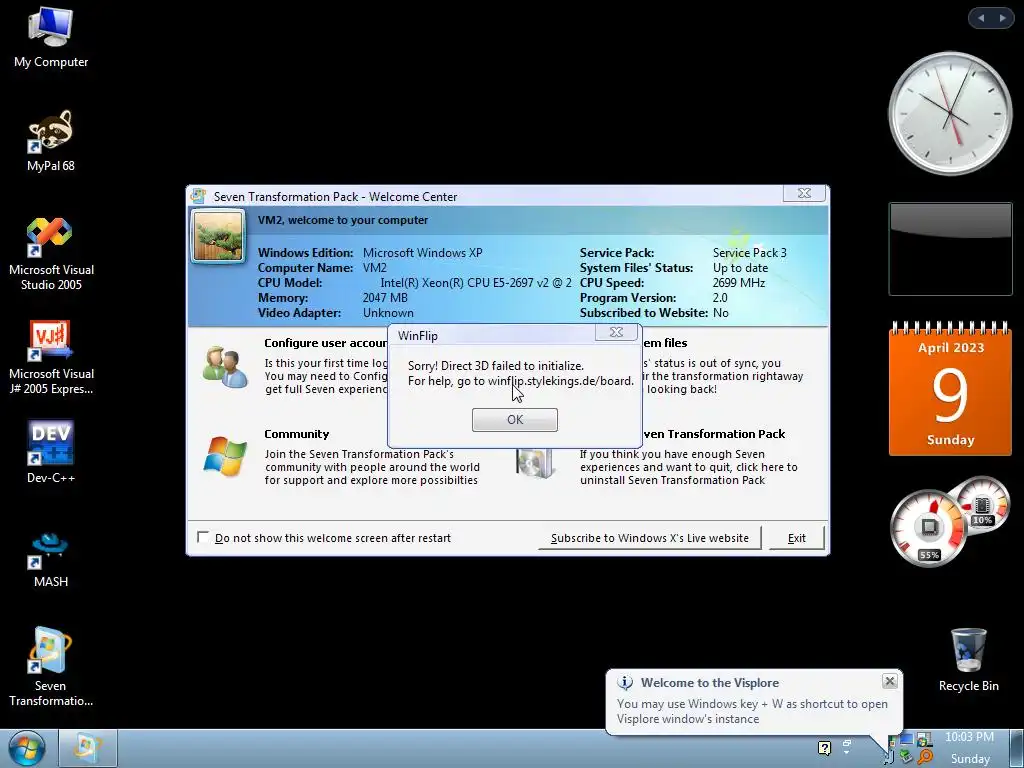Click OK in the WinFlip error dialog
This screenshot has width=1024, height=768.
point(515,419)
